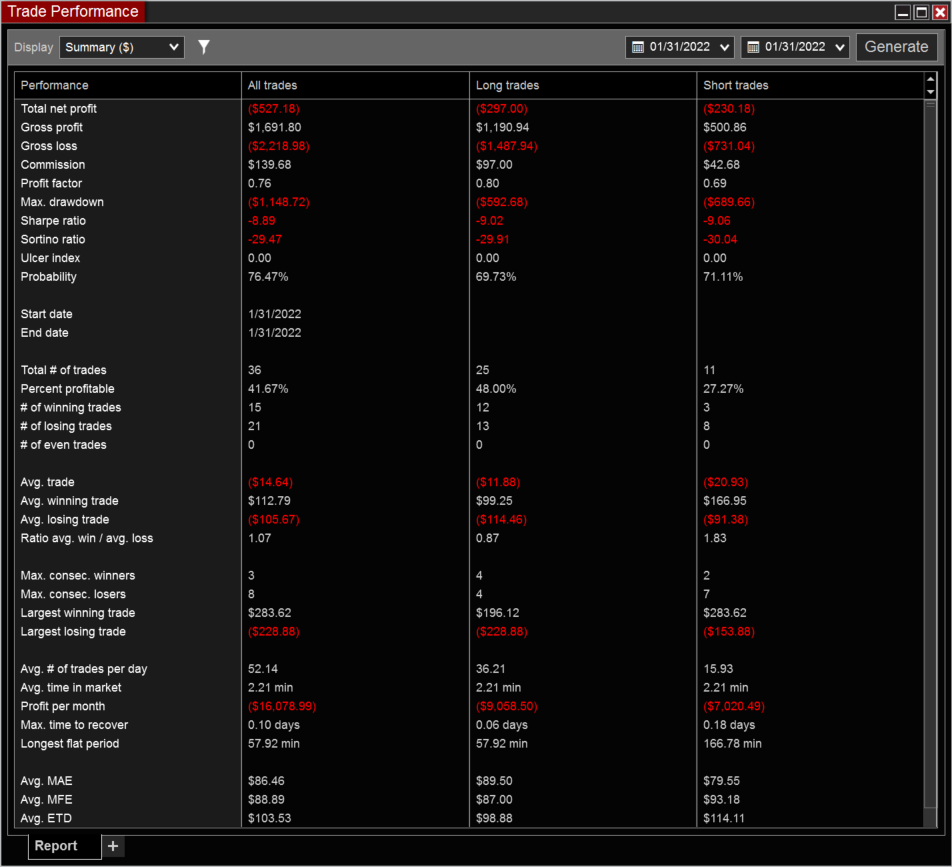This screenshot has width=952, height=867.
Task: Click the Avg. time in market label
Action: 71,688
